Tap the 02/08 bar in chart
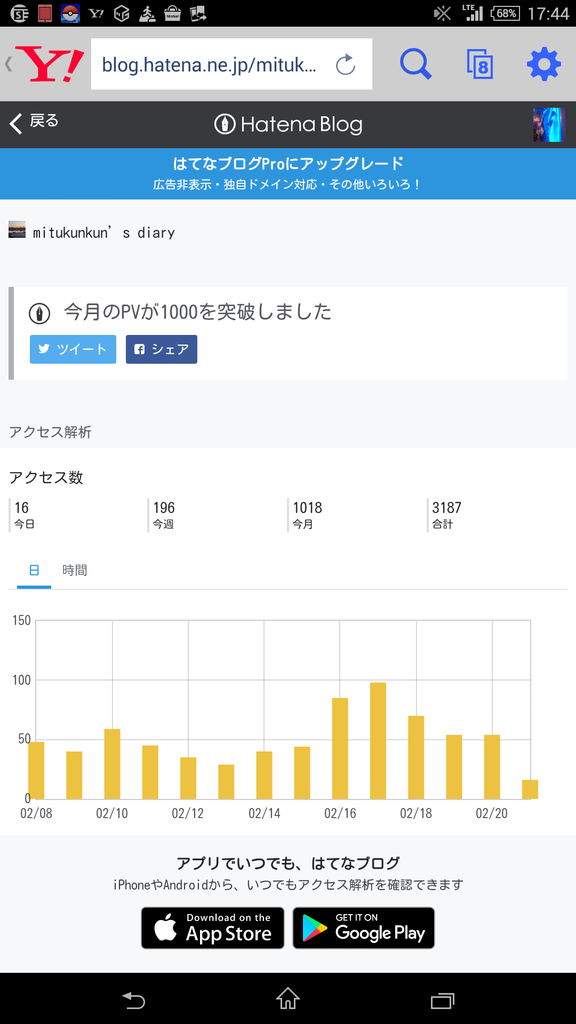576x1024 pixels. point(36,771)
